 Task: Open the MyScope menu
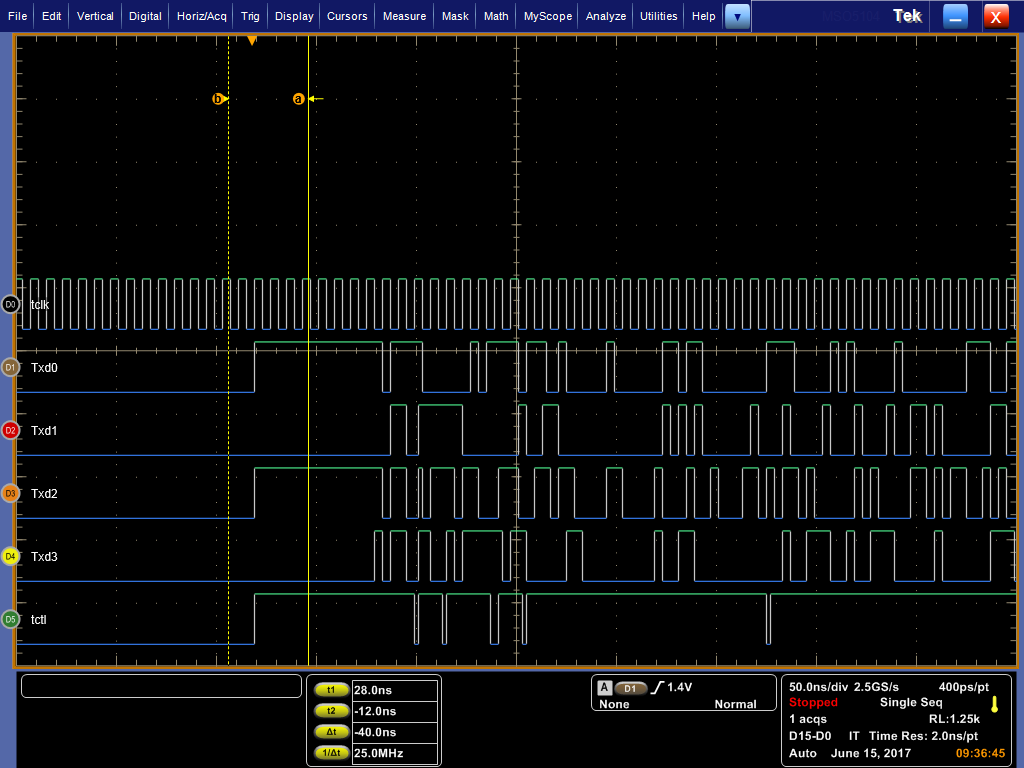tap(548, 16)
